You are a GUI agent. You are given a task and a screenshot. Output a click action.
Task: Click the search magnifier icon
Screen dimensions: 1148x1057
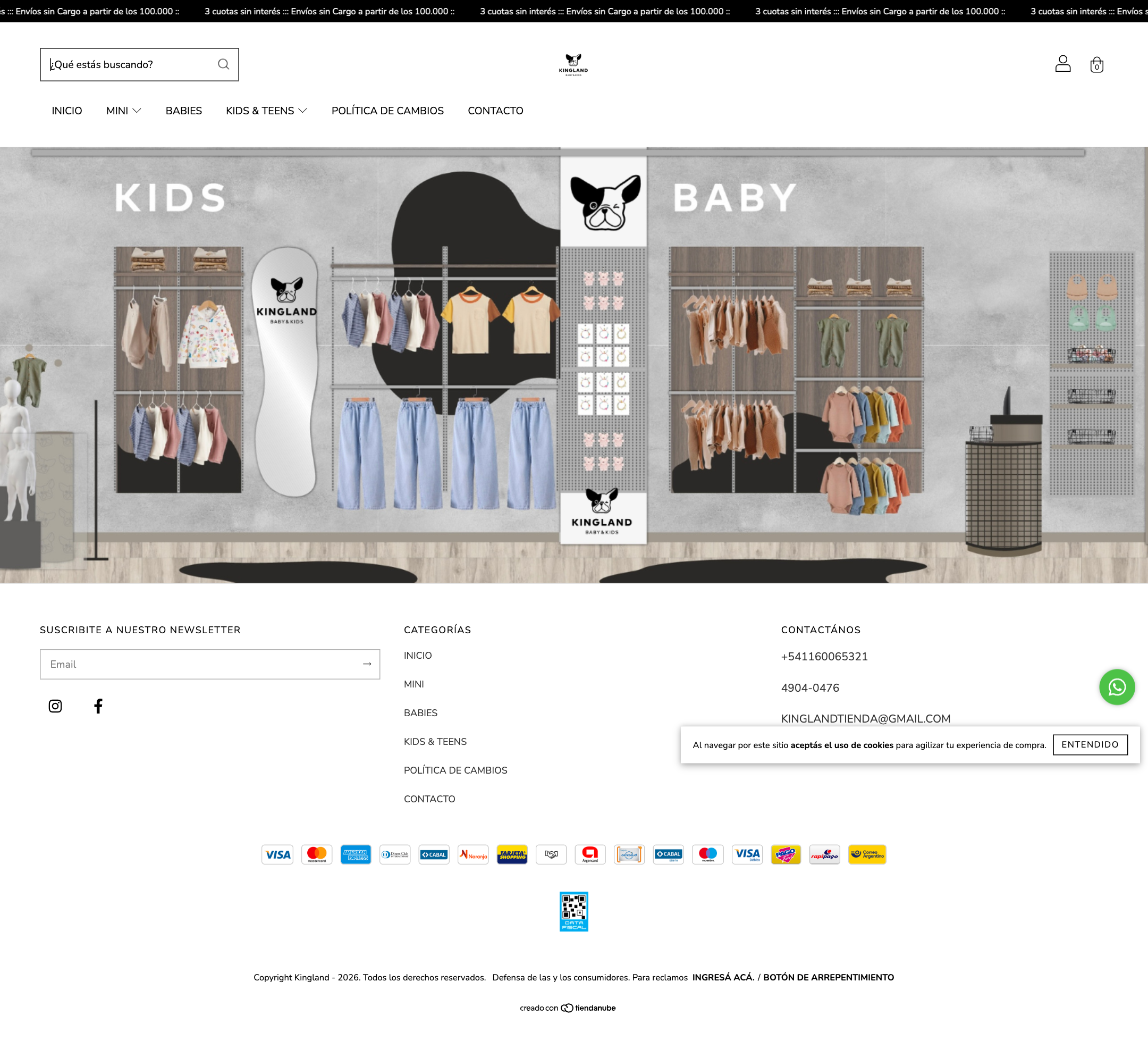[224, 64]
